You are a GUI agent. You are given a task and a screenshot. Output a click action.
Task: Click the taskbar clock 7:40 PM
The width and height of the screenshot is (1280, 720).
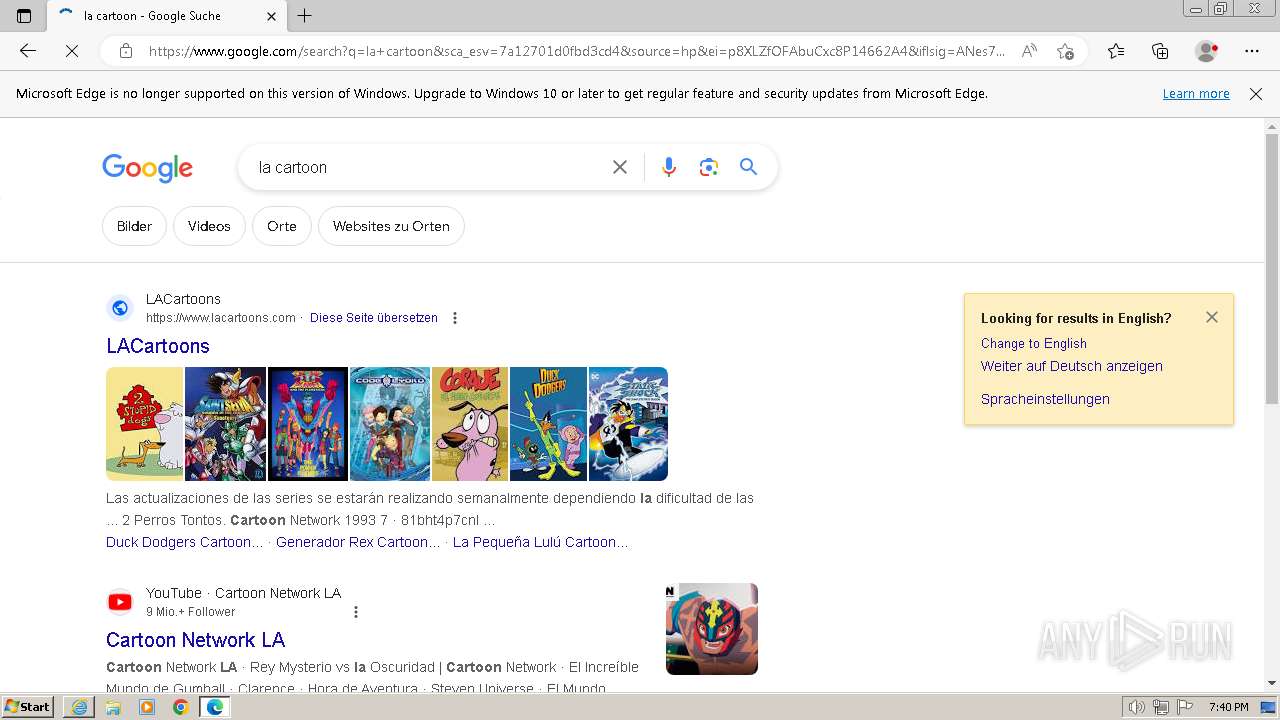tap(1228, 707)
